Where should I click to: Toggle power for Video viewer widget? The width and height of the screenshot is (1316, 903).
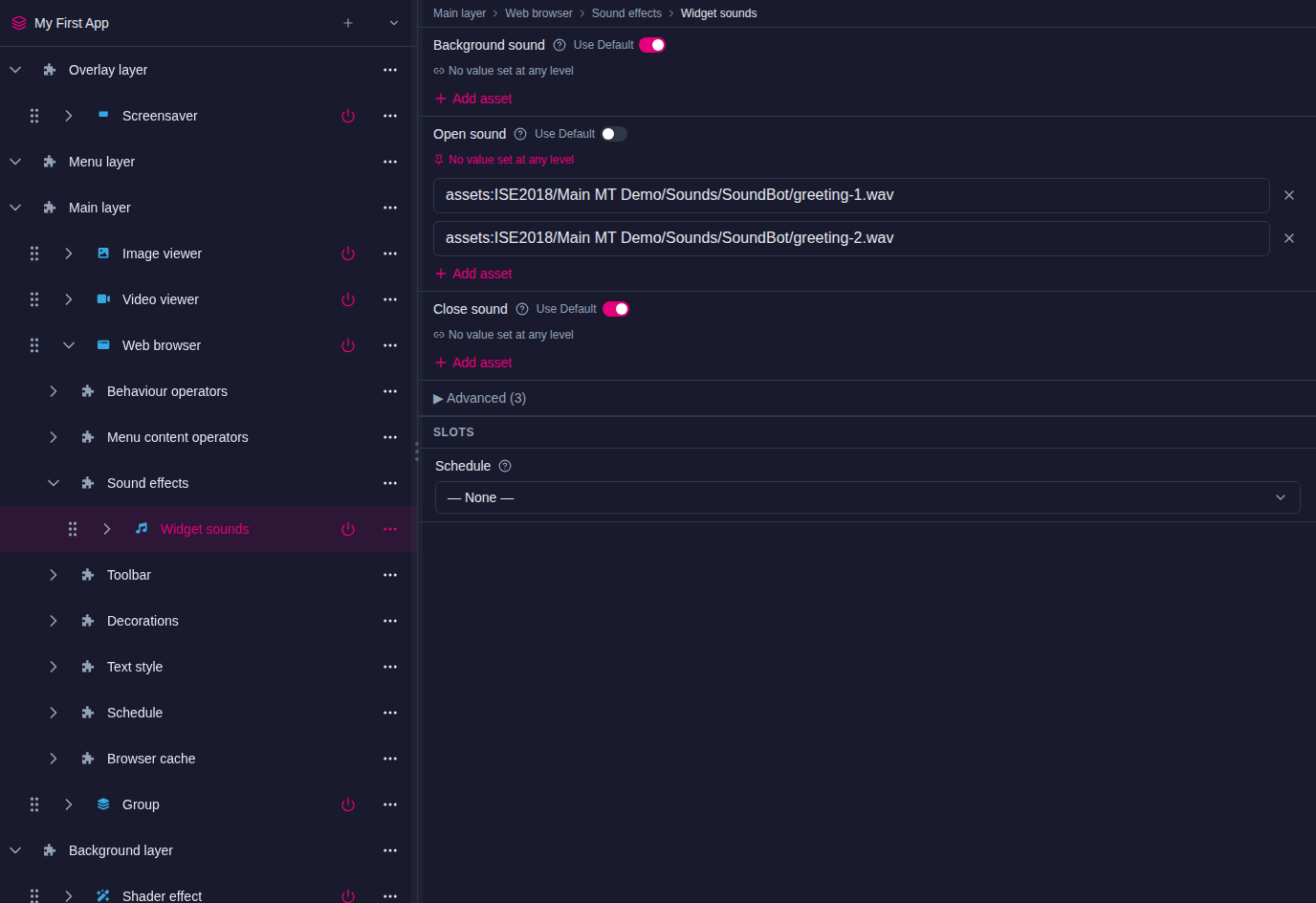[x=348, y=299]
